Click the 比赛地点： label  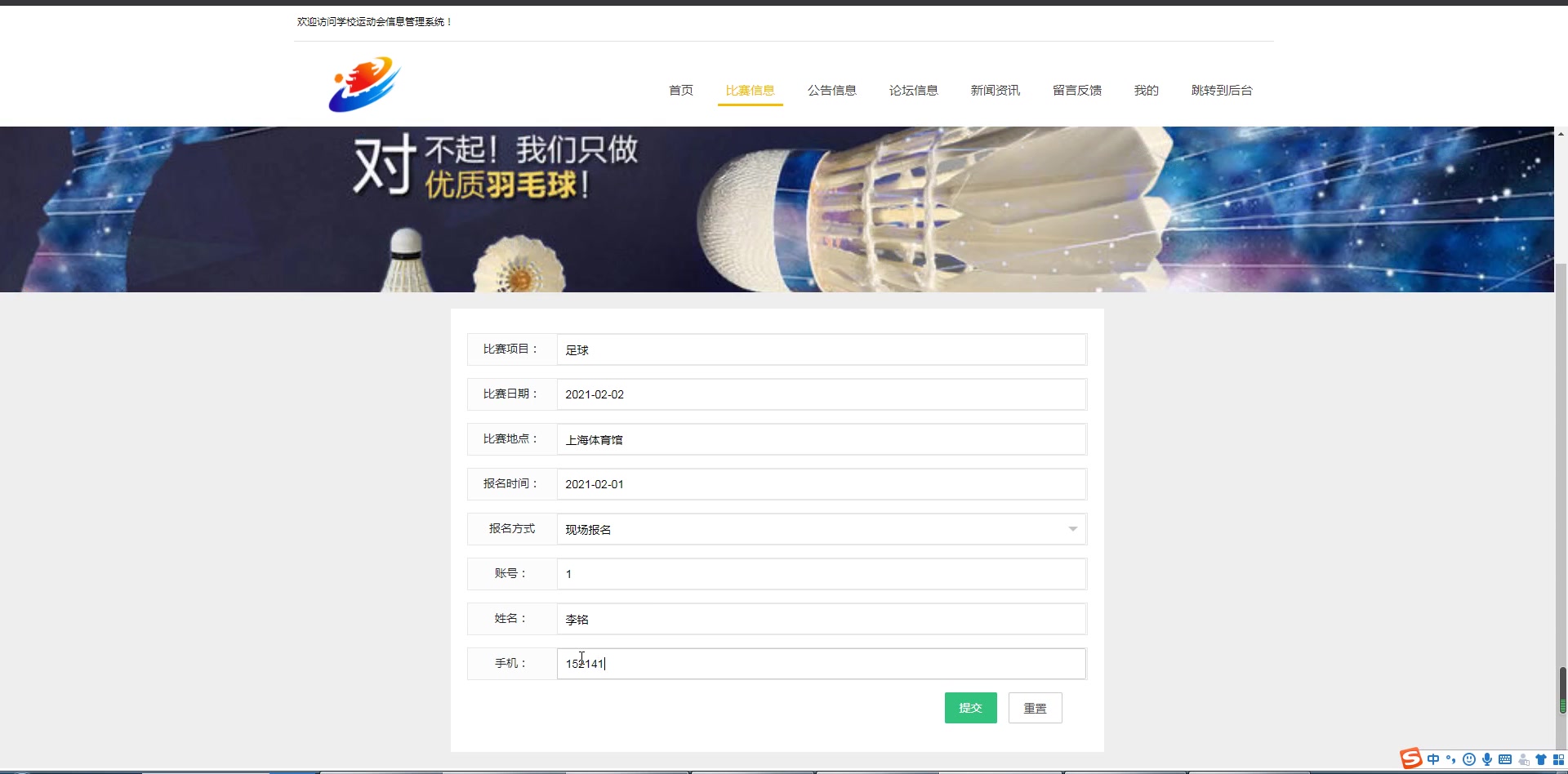tap(510, 438)
